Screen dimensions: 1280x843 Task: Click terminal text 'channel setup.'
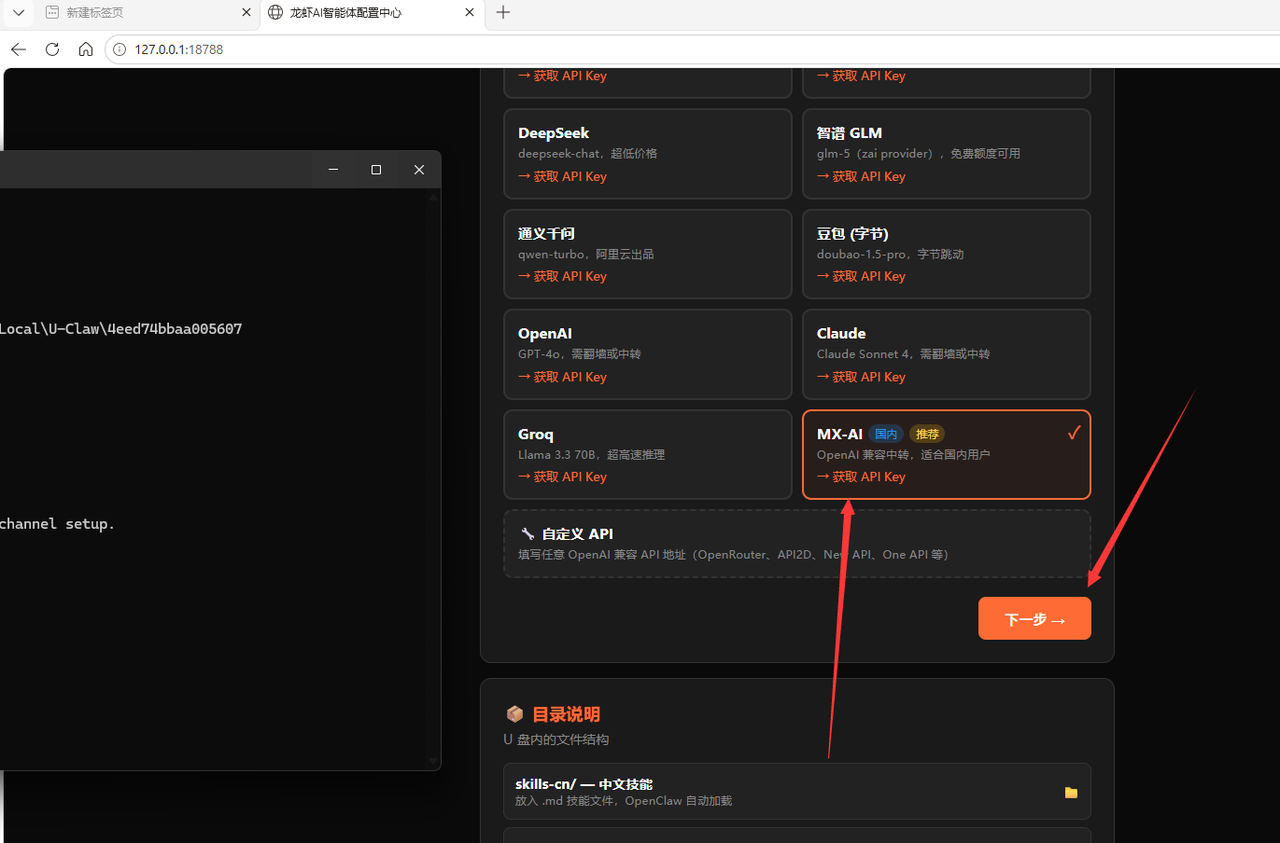(58, 524)
